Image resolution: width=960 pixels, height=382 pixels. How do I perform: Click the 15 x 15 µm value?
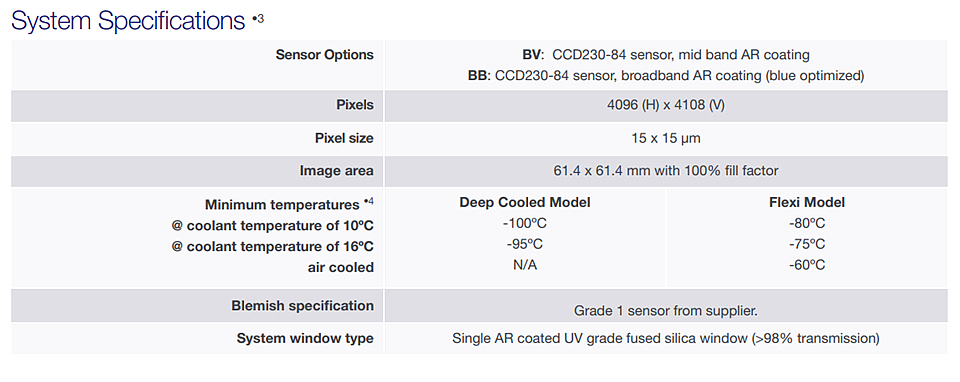666,138
